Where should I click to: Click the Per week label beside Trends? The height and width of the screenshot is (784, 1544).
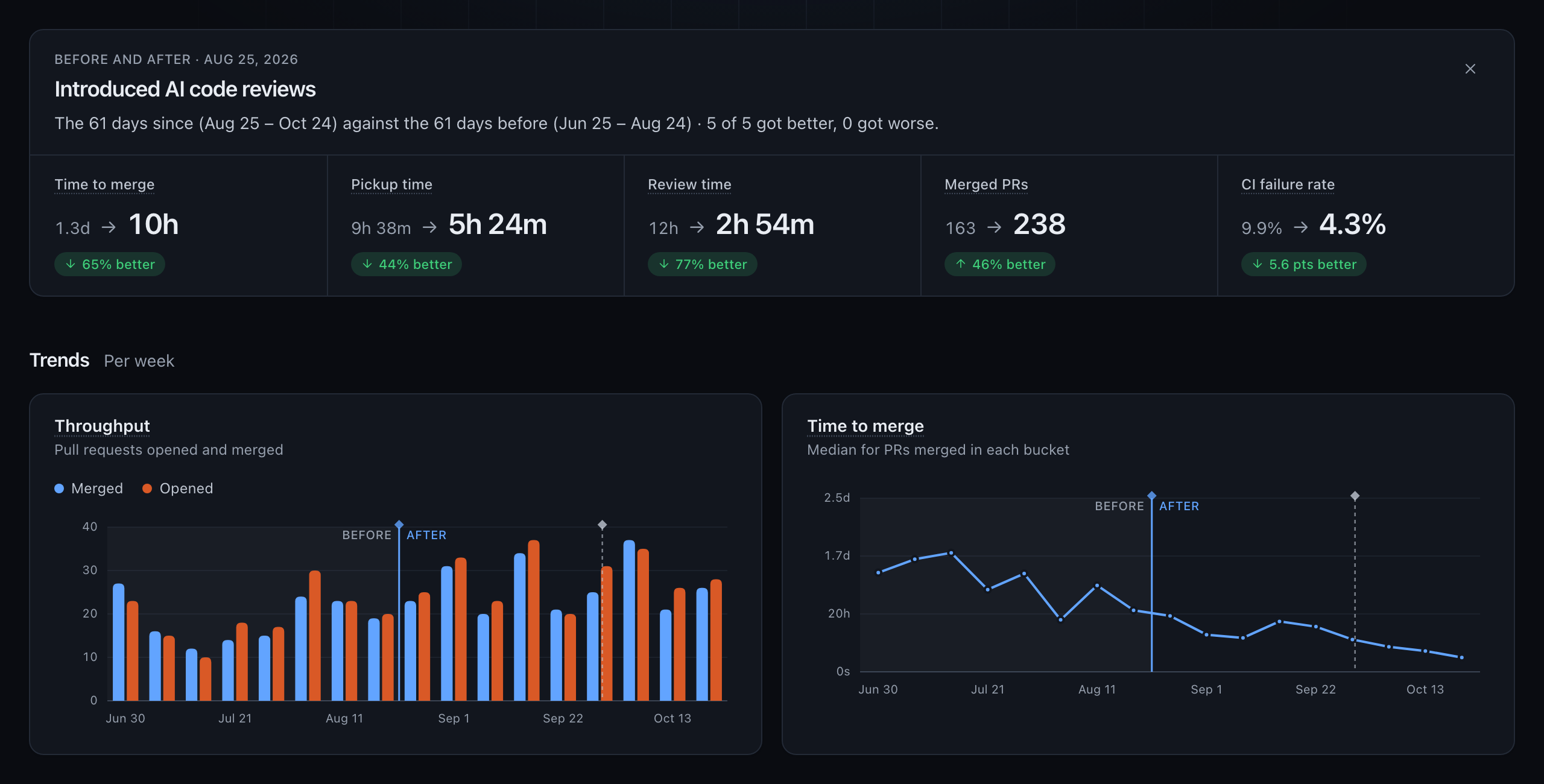coord(139,361)
